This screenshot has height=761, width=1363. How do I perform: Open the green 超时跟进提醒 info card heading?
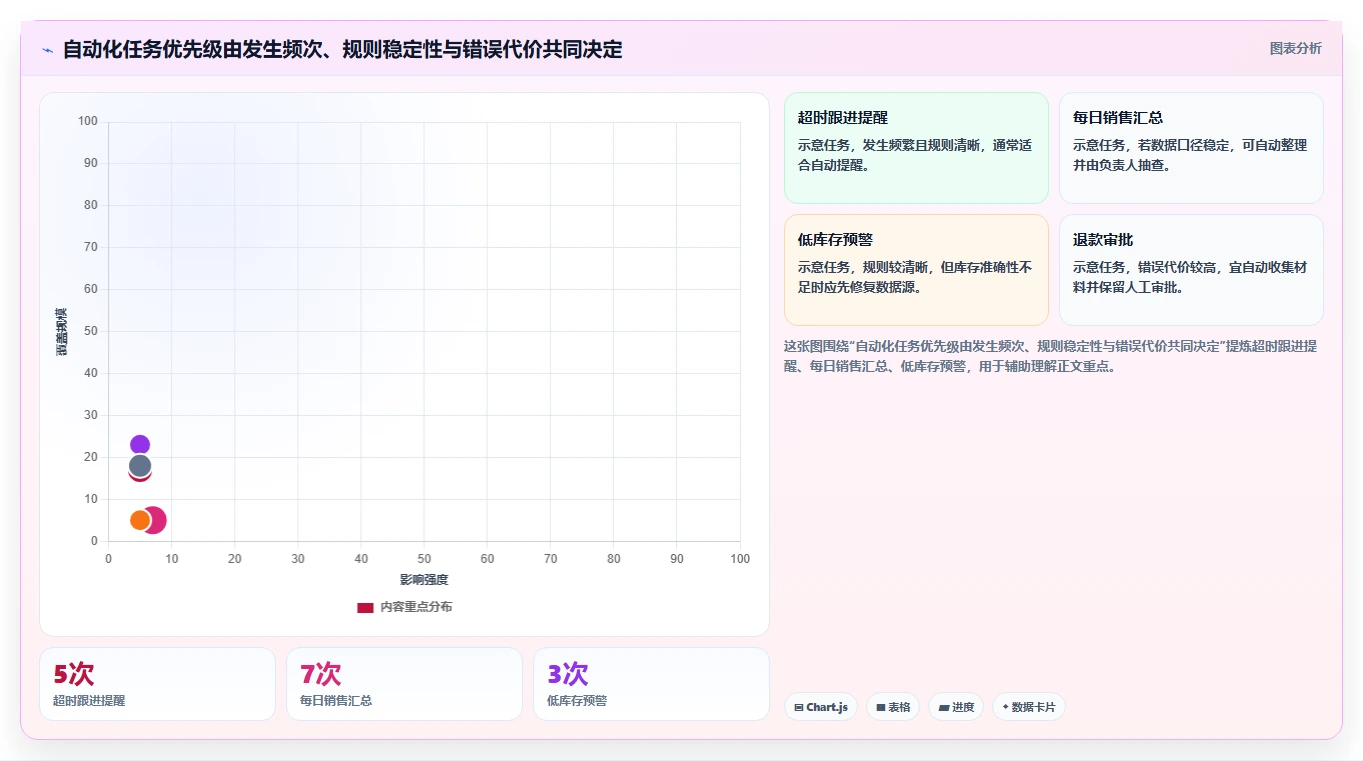pyautogui.click(x=843, y=117)
